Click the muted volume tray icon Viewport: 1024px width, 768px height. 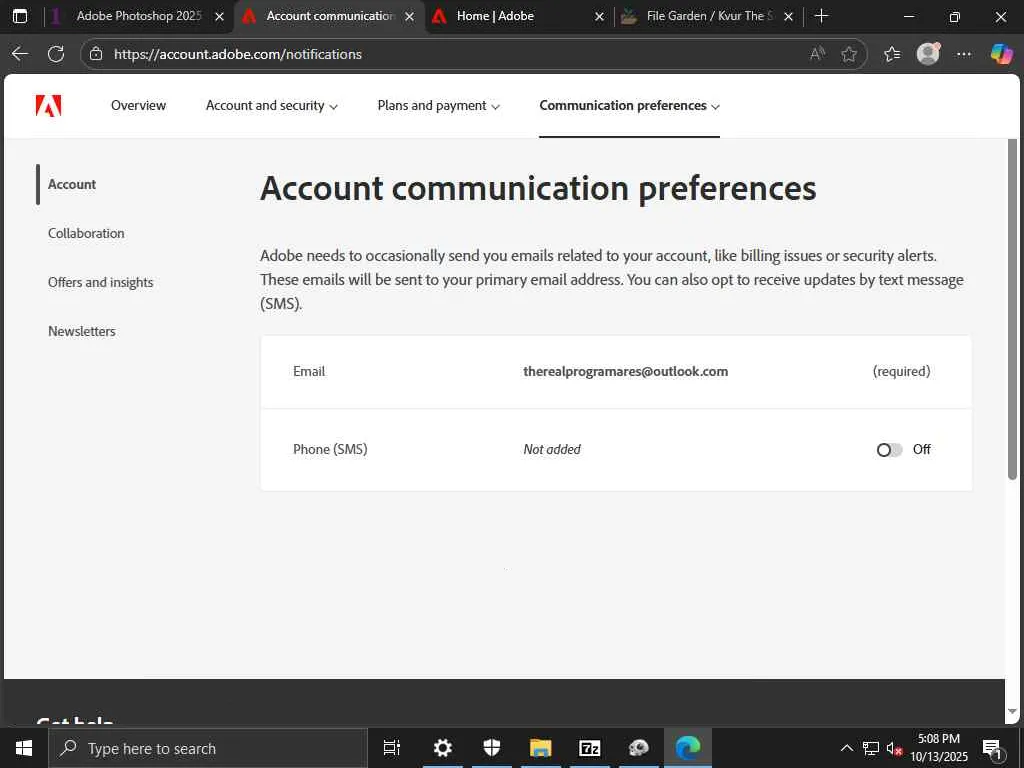[893, 748]
